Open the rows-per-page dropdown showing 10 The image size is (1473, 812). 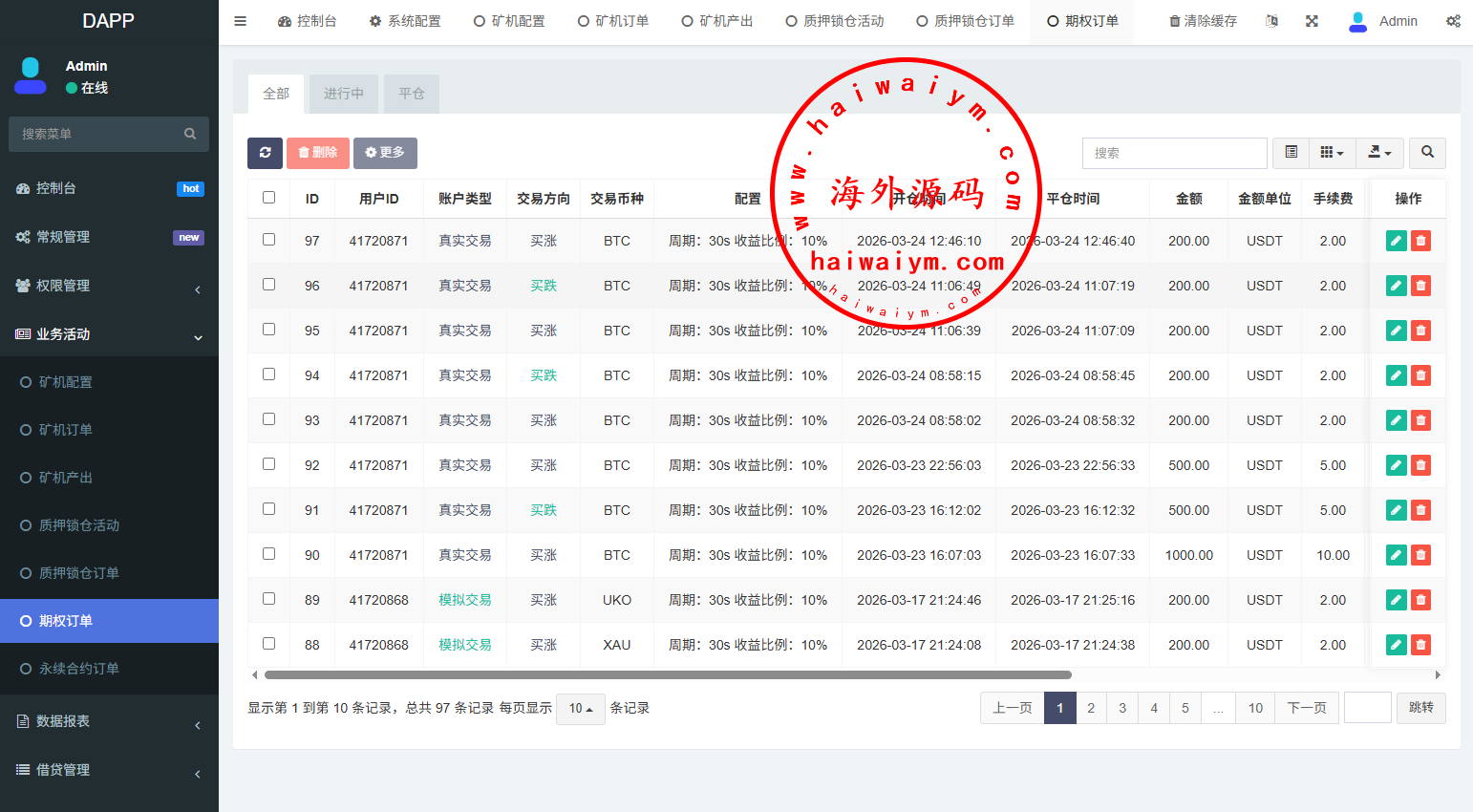click(x=580, y=709)
